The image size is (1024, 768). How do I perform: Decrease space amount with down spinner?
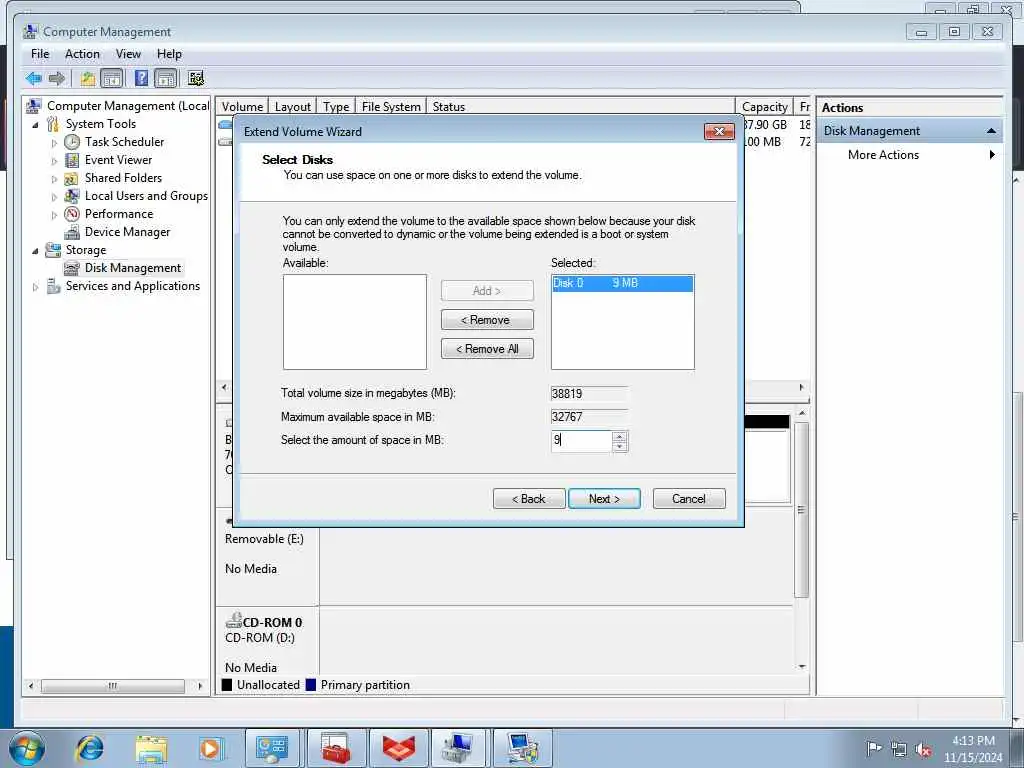pos(620,447)
